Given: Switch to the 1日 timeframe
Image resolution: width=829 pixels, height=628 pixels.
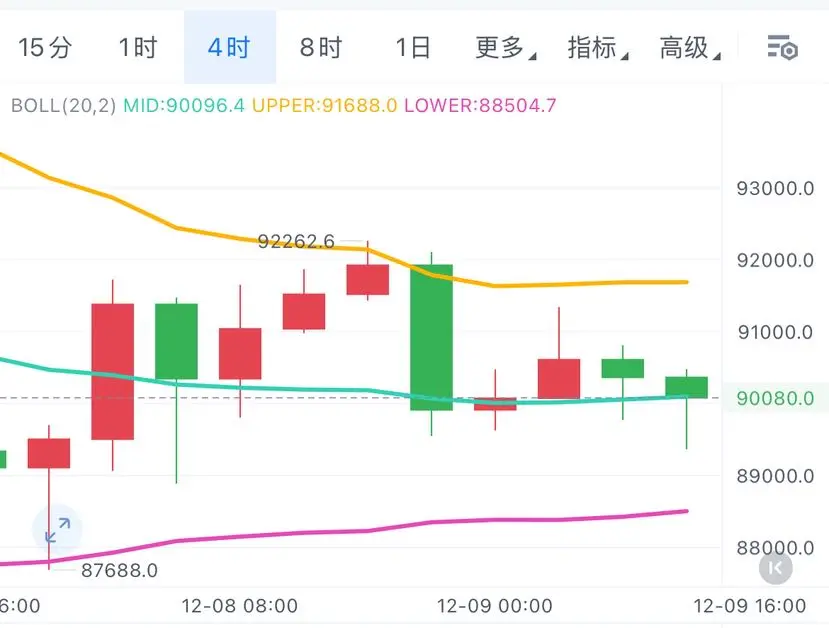Looking at the screenshot, I should [412, 48].
